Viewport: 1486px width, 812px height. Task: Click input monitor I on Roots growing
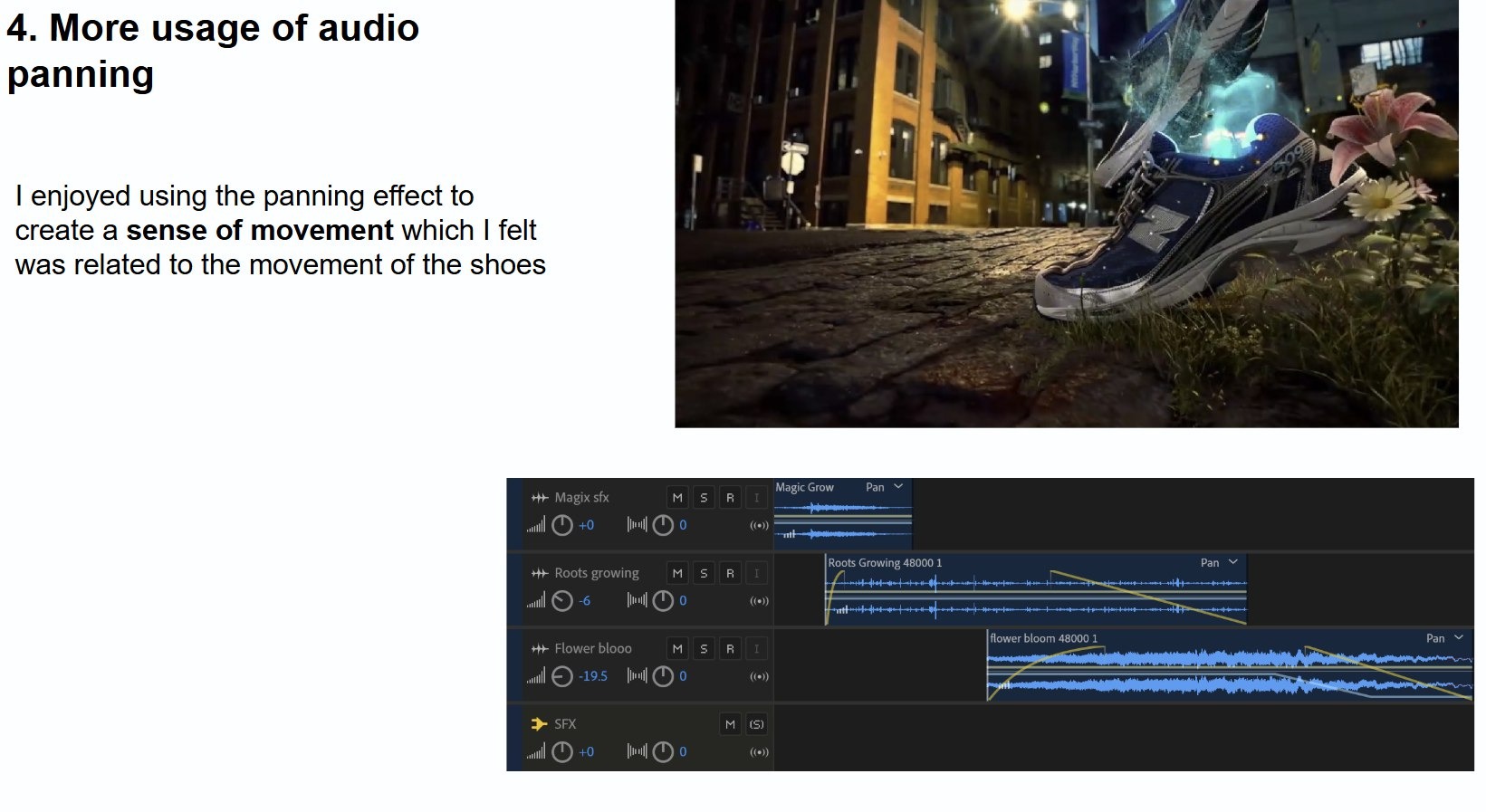click(757, 573)
